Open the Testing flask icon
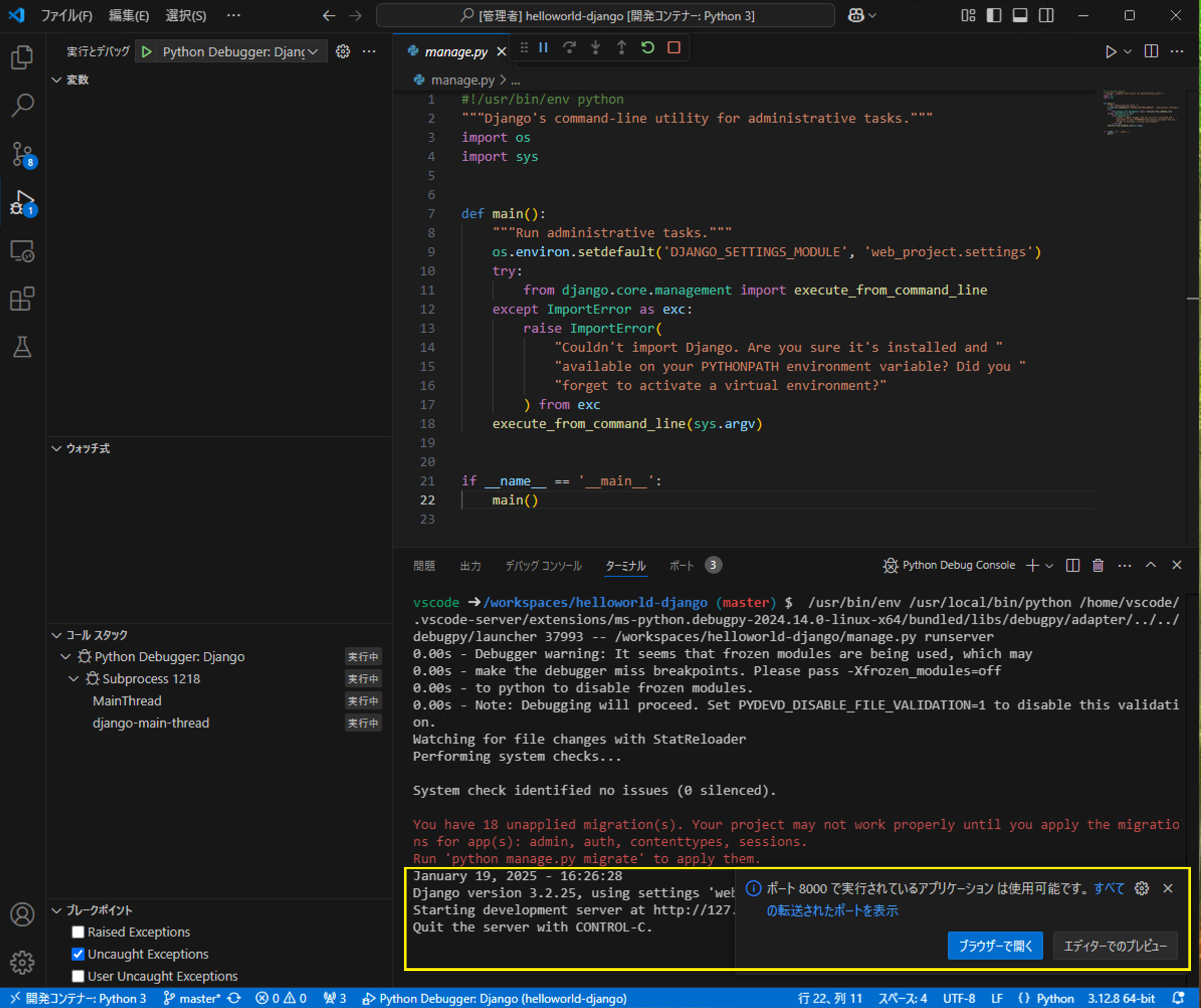Screen dimensions: 1201x1008 [22, 347]
